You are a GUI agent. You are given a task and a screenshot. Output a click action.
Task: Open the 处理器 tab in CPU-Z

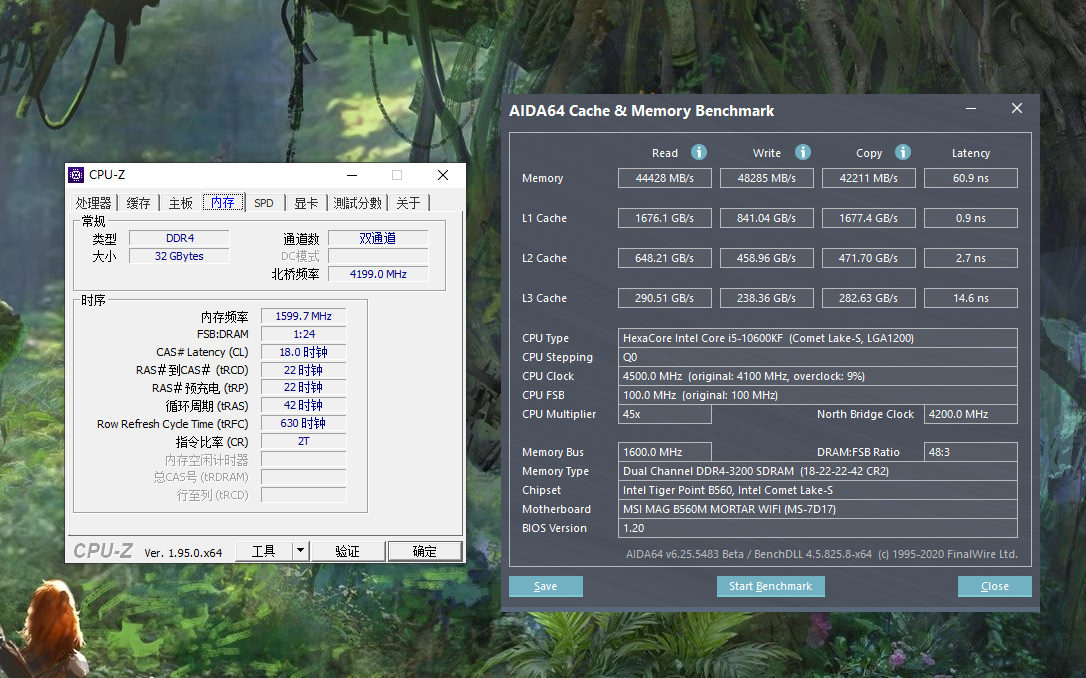(94, 203)
